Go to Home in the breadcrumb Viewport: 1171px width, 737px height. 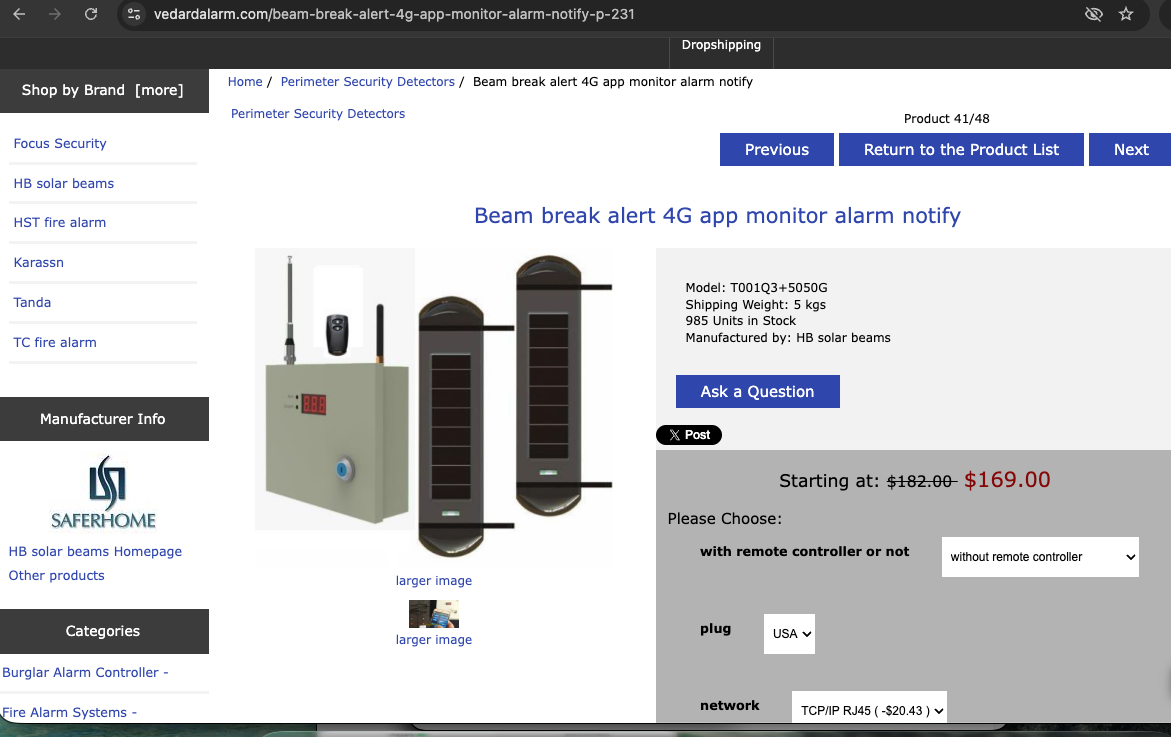(x=245, y=82)
